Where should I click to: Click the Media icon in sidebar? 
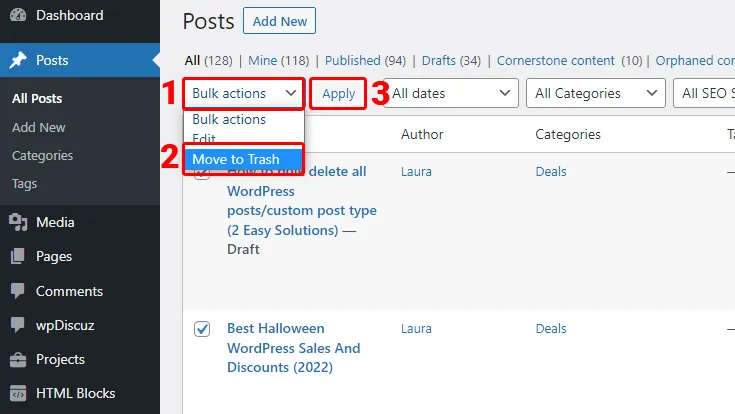point(18,222)
